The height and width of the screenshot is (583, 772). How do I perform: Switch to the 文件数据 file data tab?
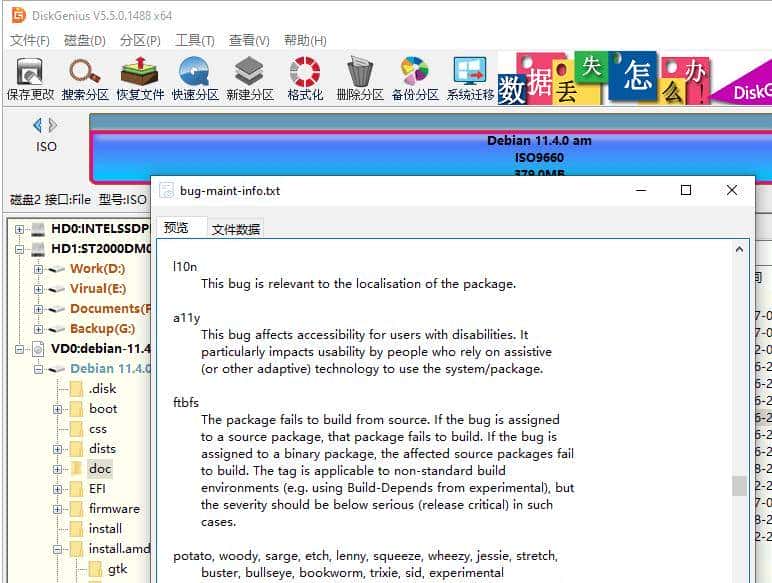click(236, 229)
